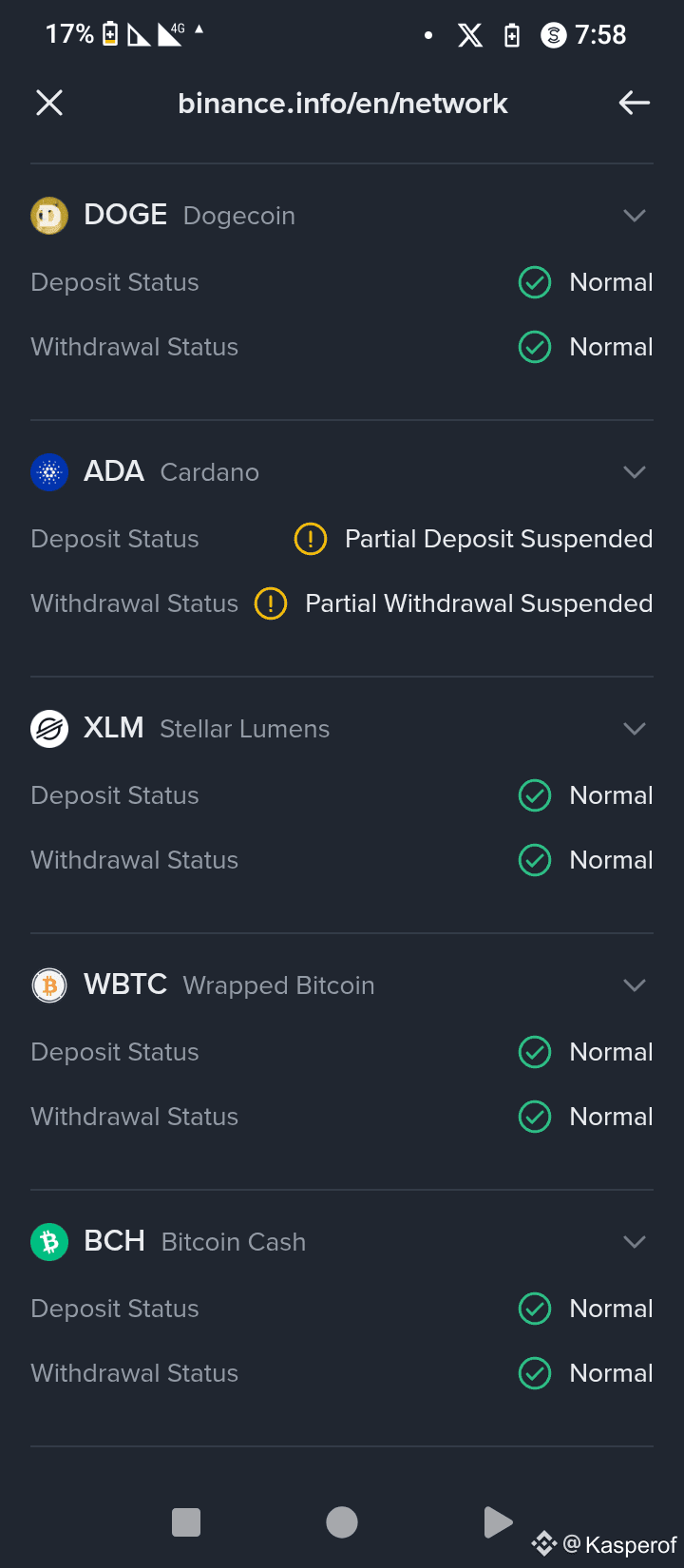Screen dimensions: 684x1568
Task: Tap the Dogecoin coin logo
Action: tap(49, 216)
